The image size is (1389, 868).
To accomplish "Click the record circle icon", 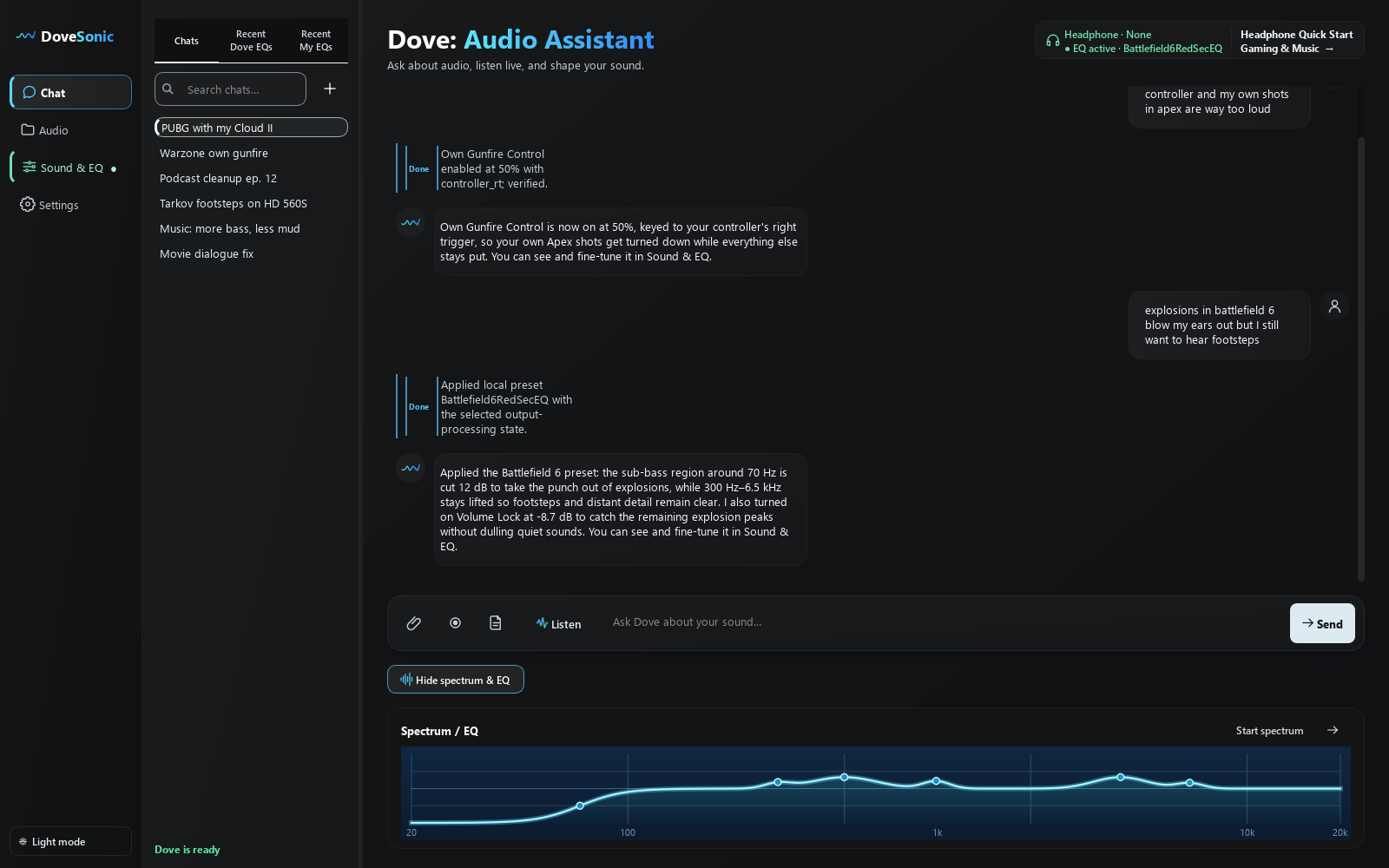I will 455,623.
